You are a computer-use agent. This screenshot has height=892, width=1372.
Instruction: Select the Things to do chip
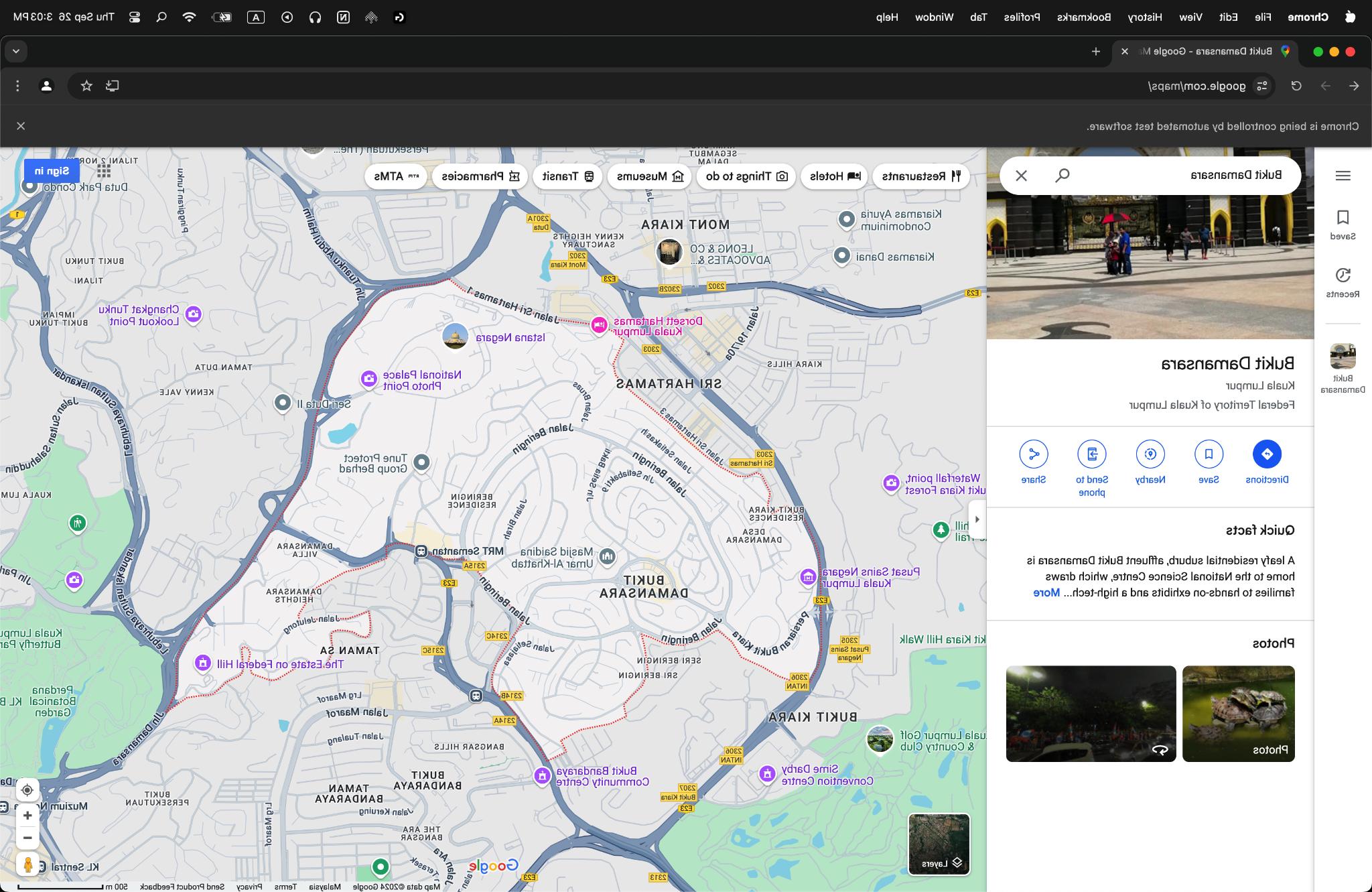[x=746, y=176]
